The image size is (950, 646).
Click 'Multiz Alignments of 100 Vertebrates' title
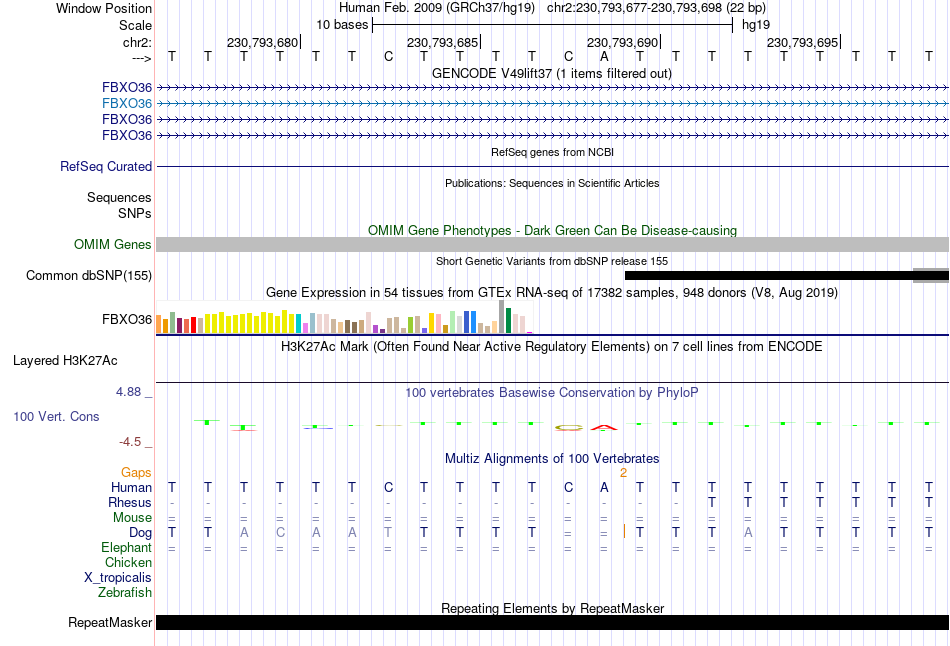pyautogui.click(x=552, y=459)
